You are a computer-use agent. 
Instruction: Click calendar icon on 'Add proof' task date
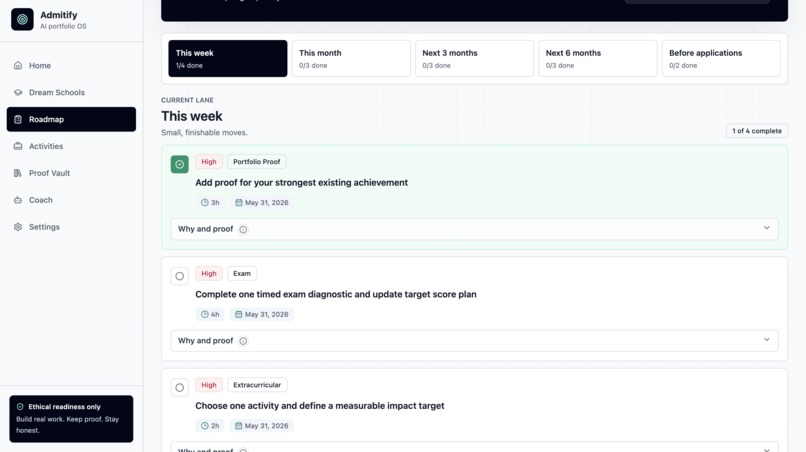click(239, 203)
